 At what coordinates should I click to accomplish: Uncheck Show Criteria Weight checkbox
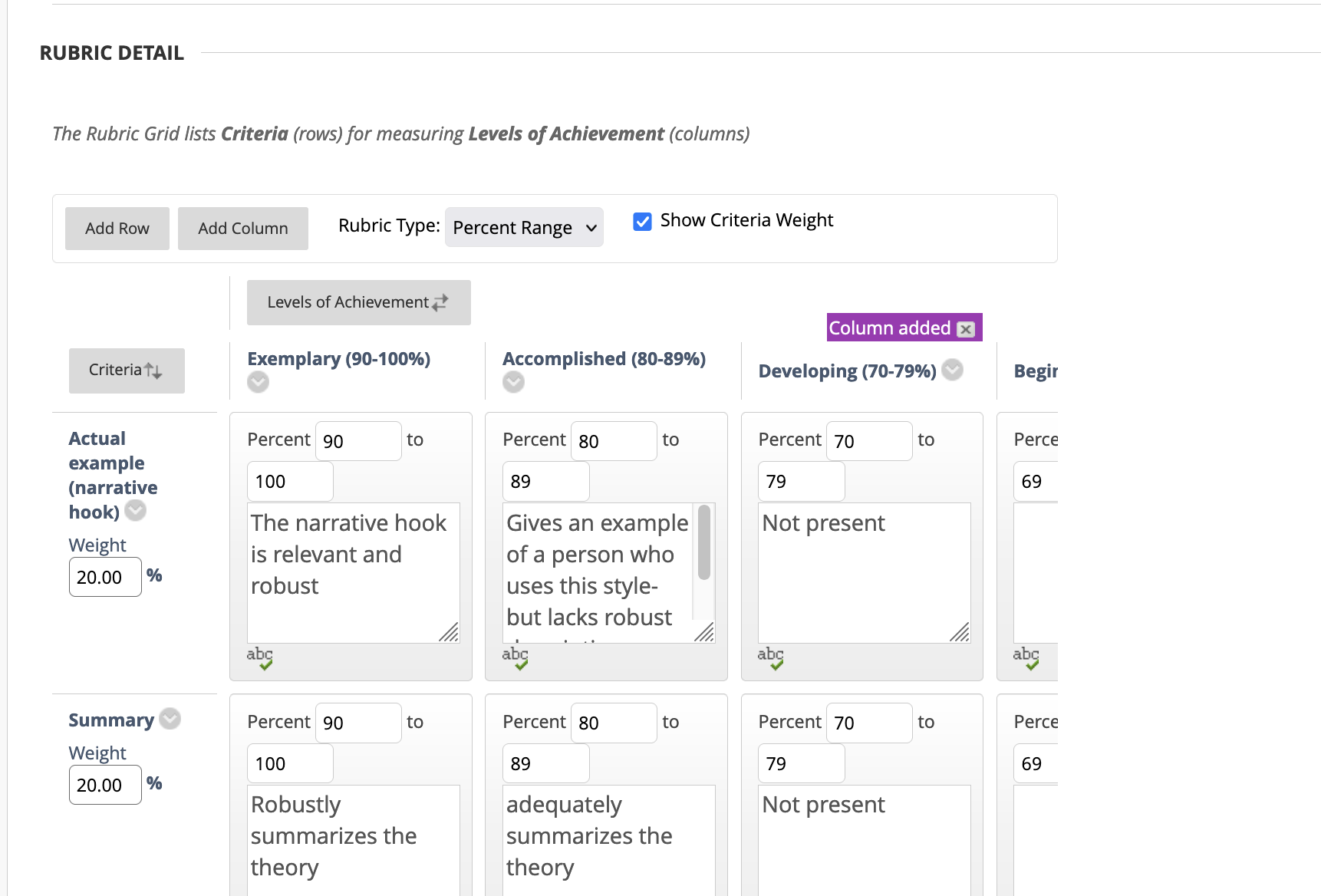coord(642,221)
